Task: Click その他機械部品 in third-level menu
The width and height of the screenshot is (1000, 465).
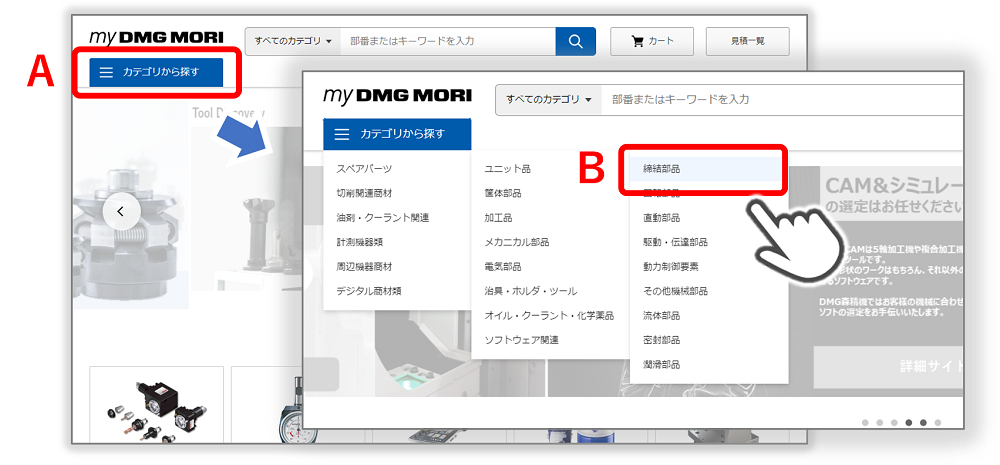Action: [x=675, y=291]
